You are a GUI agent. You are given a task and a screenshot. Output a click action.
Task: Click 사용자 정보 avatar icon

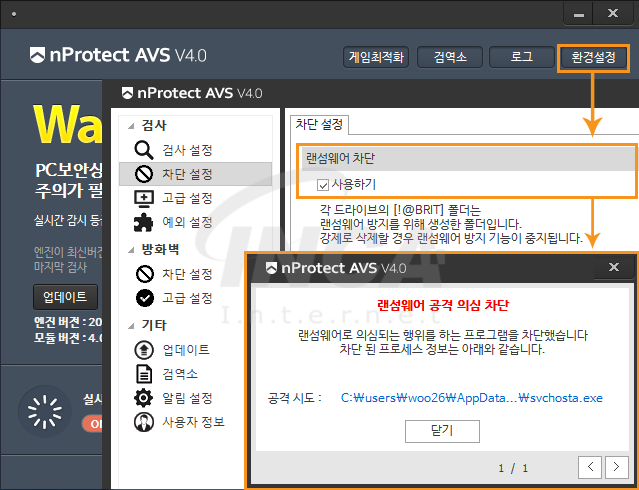144,422
